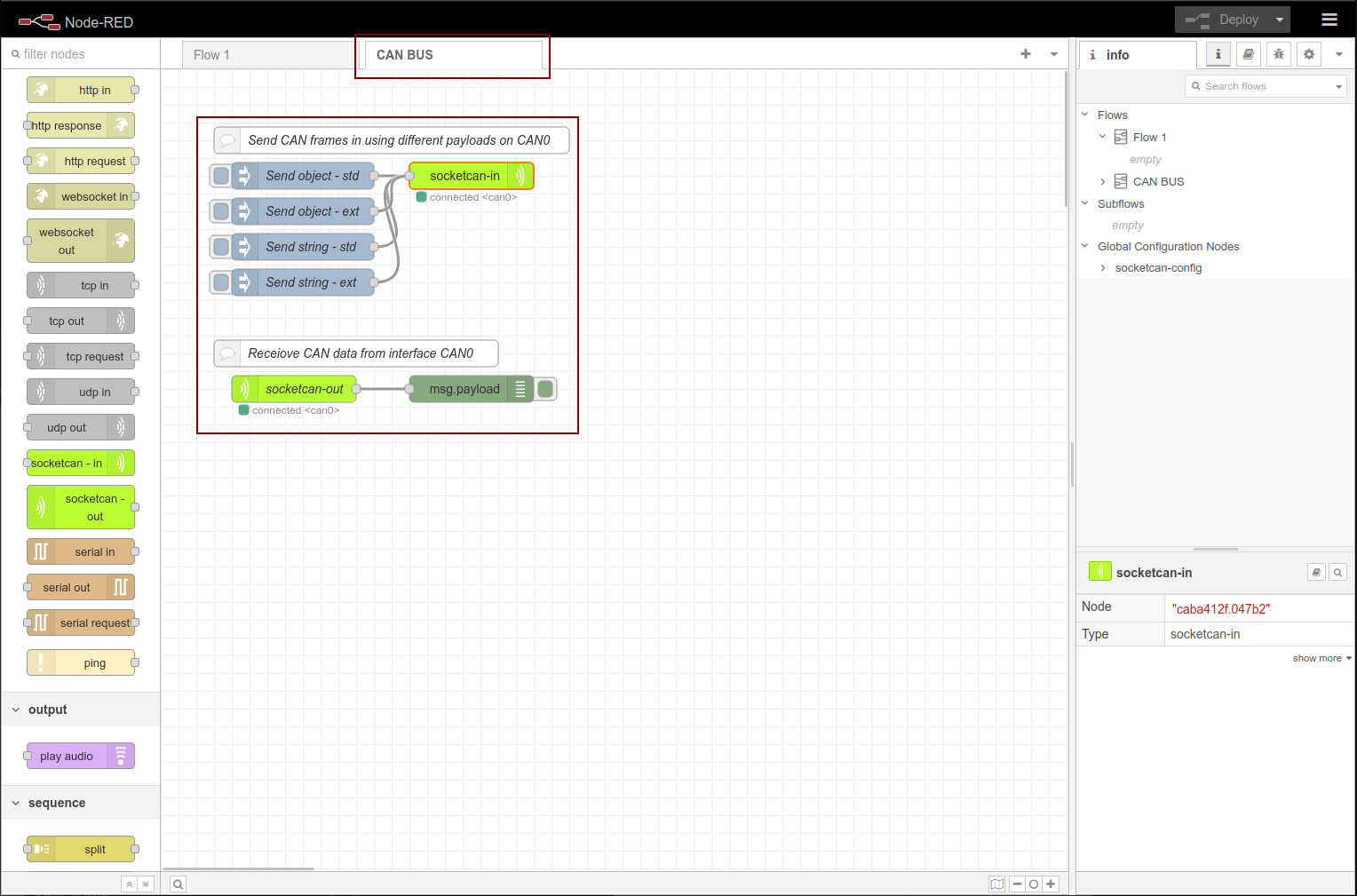Select the Receiove CAN data comment node
The image size is (1357, 896).
pos(356,353)
